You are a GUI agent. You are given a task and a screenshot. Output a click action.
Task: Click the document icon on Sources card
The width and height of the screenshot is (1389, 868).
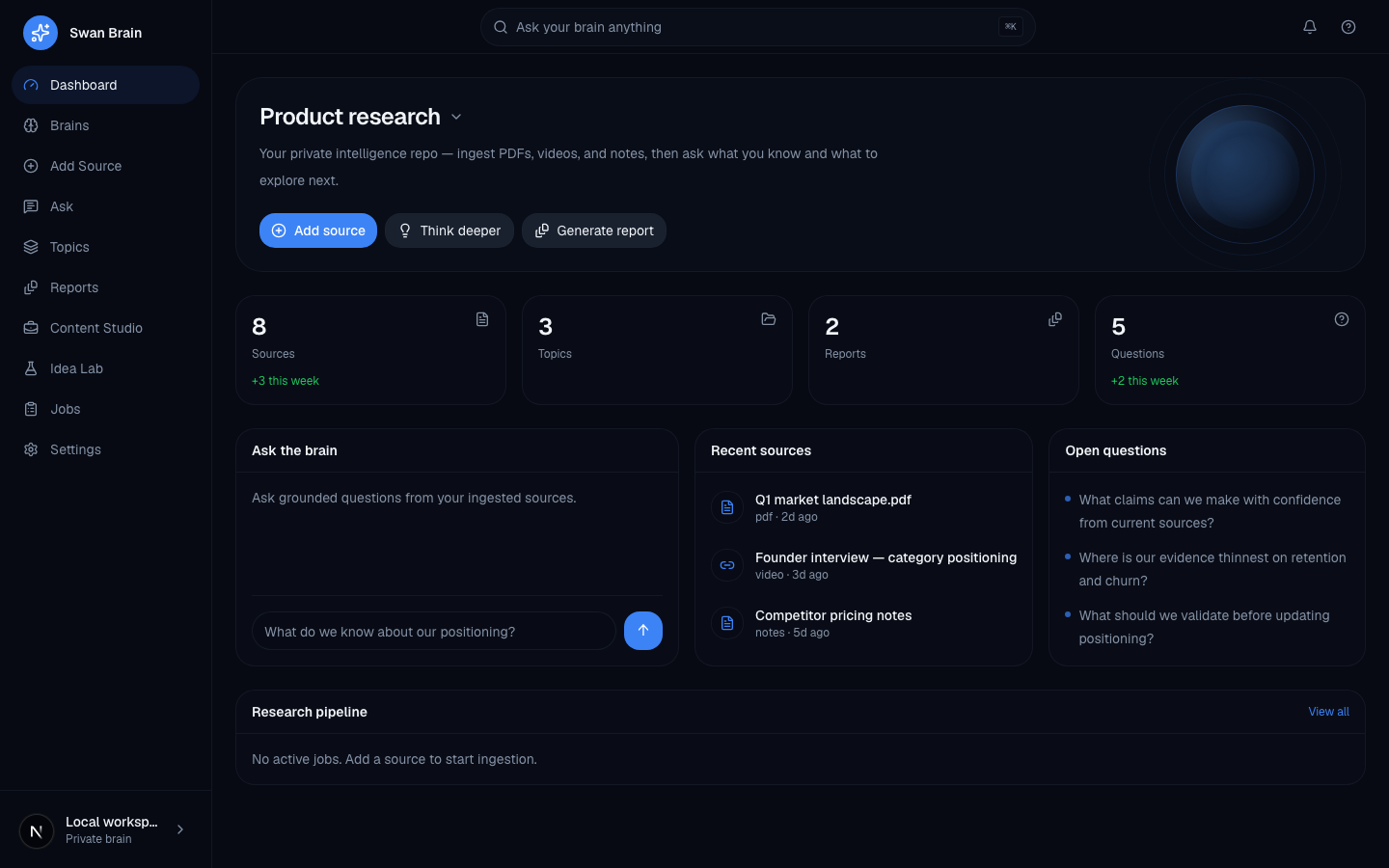(482, 319)
